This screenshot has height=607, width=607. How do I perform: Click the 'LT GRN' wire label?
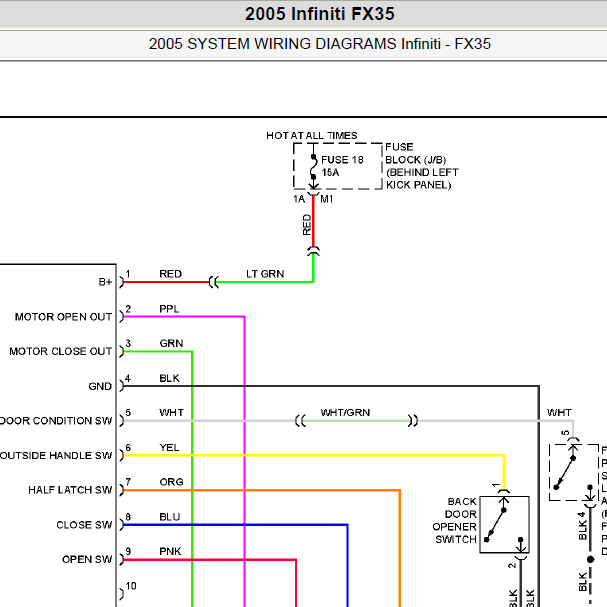[265, 274]
